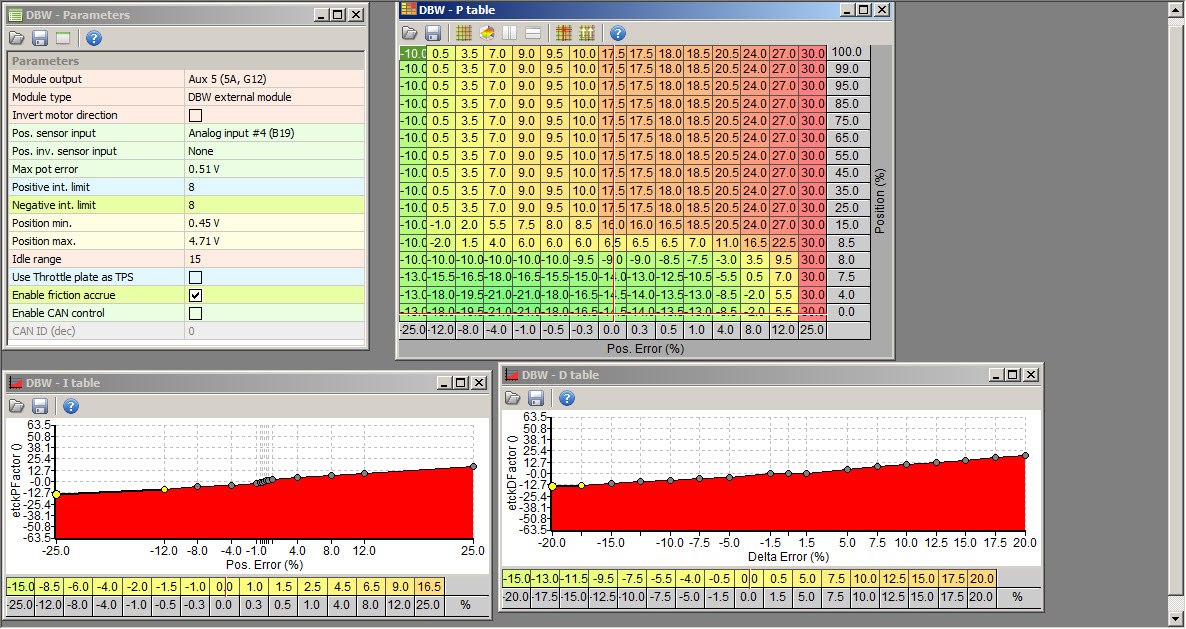Enable the CAN control checkbox
Screen dimensions: 1186x629
196,313
